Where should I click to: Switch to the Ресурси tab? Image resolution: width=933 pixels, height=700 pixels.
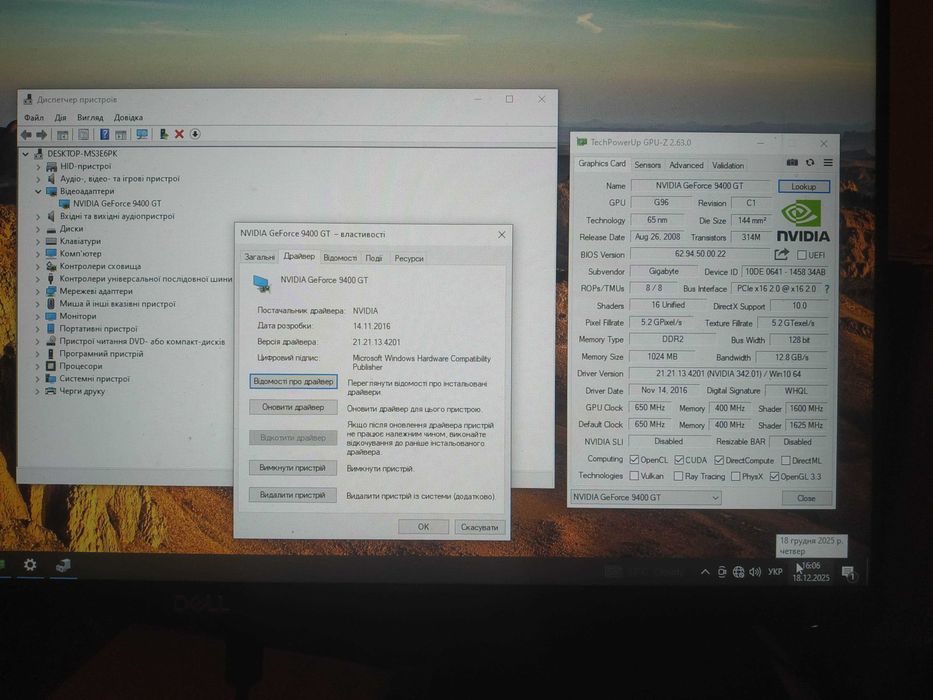409,258
